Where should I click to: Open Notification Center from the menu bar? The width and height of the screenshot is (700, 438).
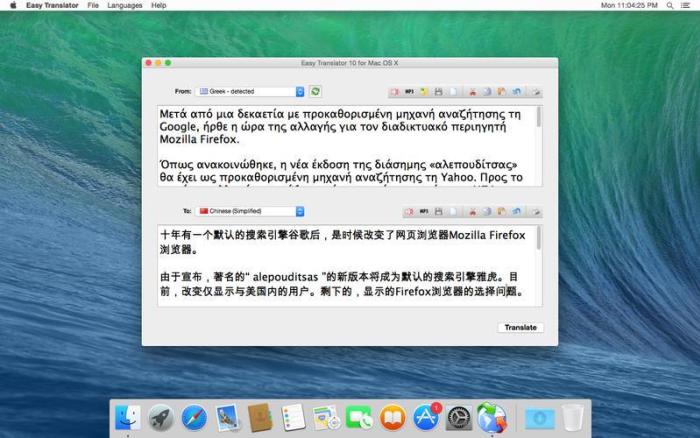pyautogui.click(x=685, y=5)
